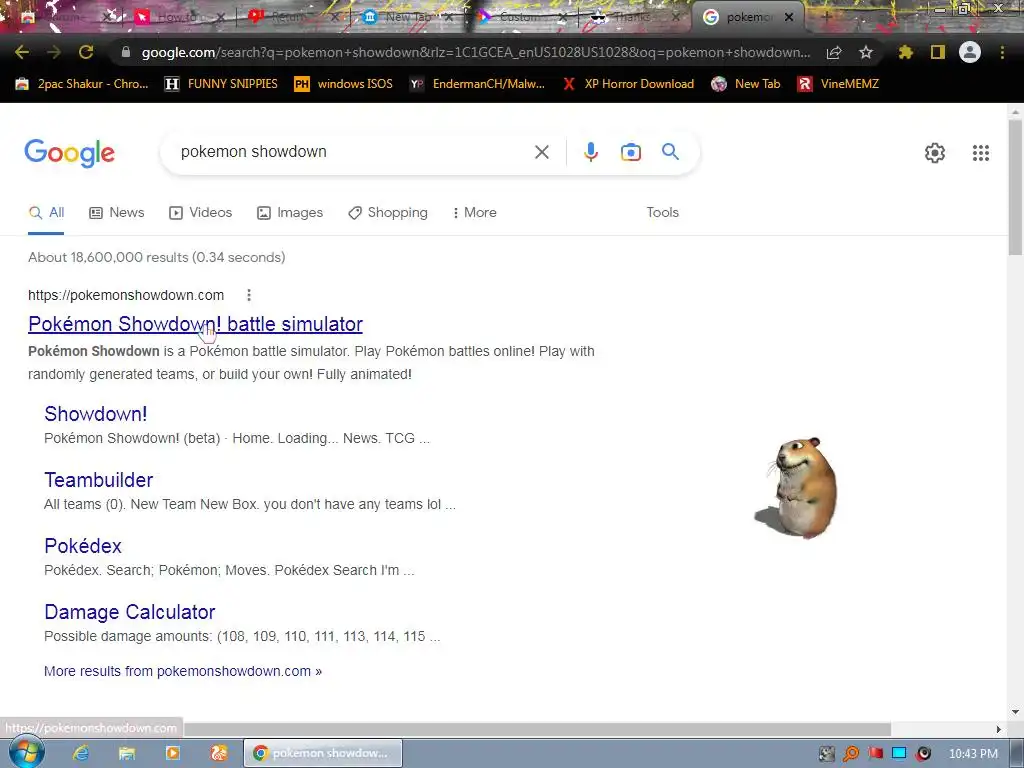Image resolution: width=1024 pixels, height=768 pixels.
Task: Go back using the browser back arrow
Action: click(22, 52)
